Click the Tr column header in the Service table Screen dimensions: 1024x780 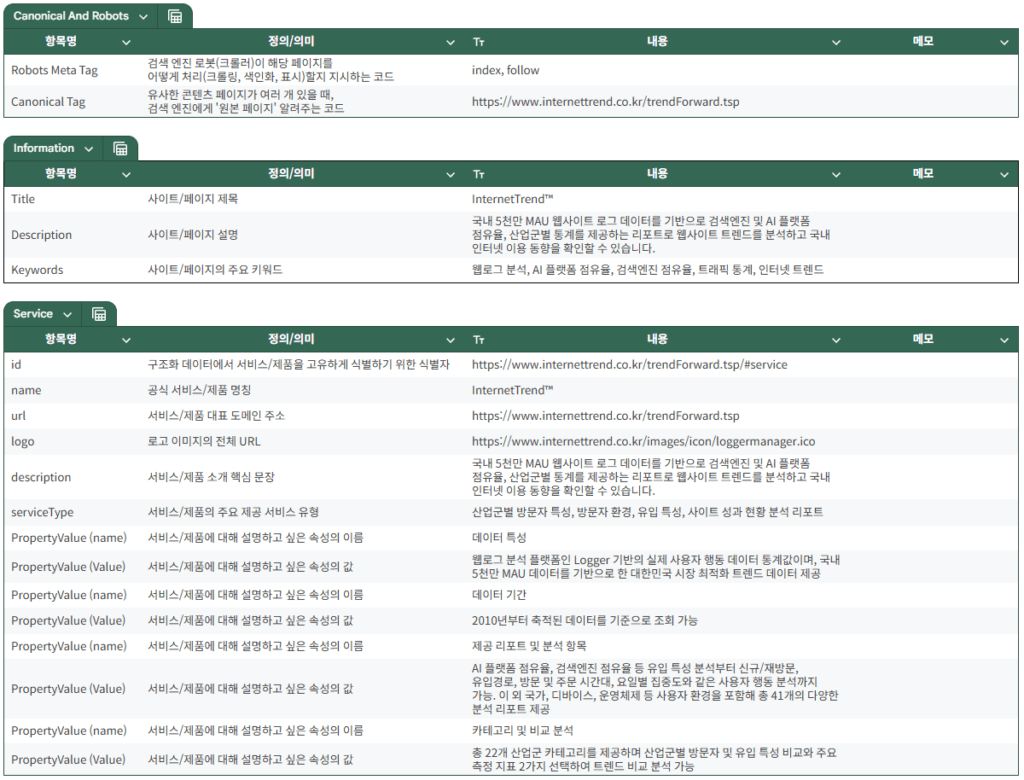(478, 339)
